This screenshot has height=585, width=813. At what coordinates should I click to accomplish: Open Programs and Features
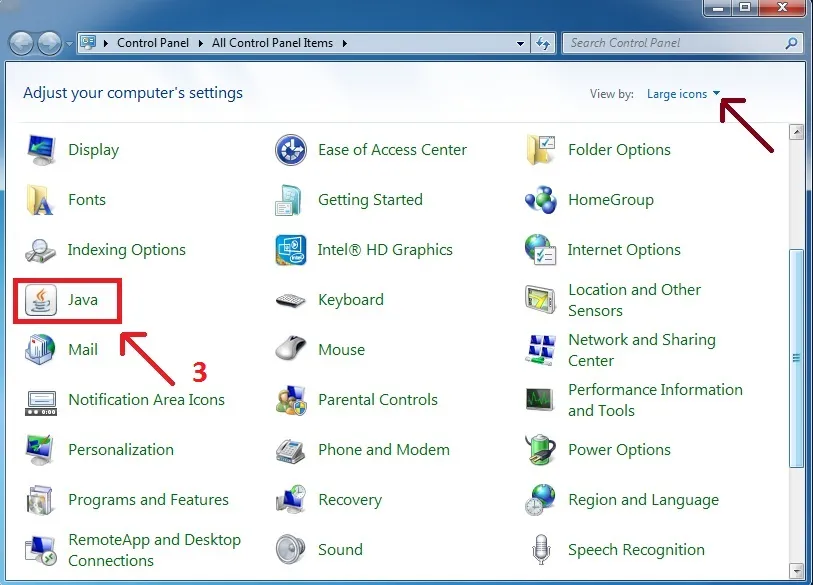tap(148, 500)
